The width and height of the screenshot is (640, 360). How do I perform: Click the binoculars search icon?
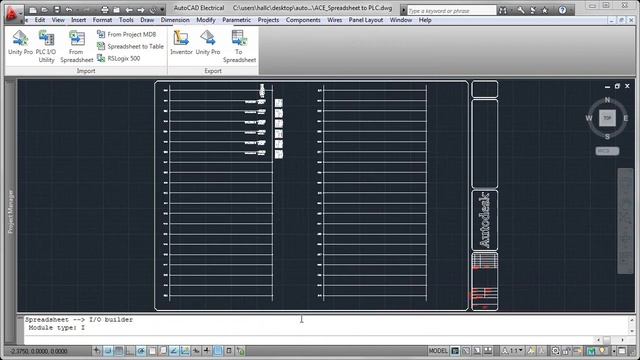click(503, 11)
